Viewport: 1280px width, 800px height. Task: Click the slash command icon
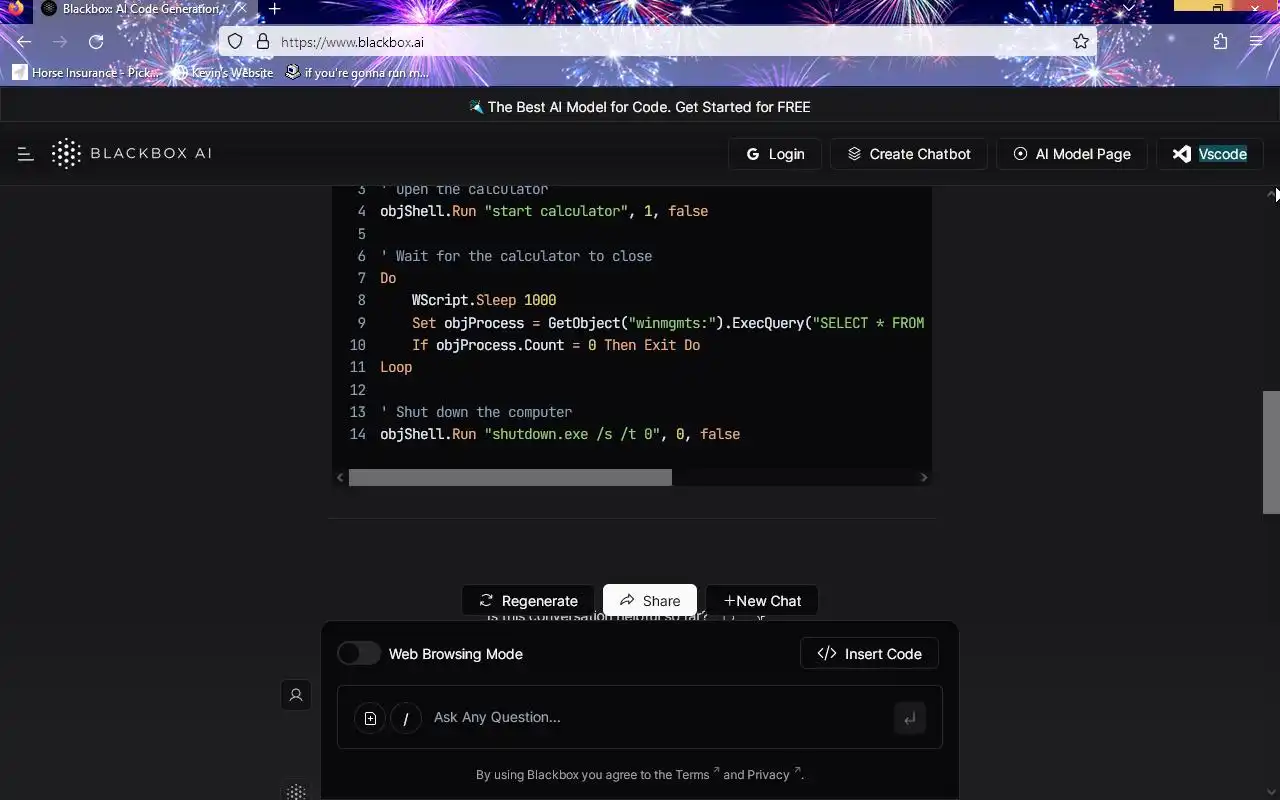coord(405,718)
